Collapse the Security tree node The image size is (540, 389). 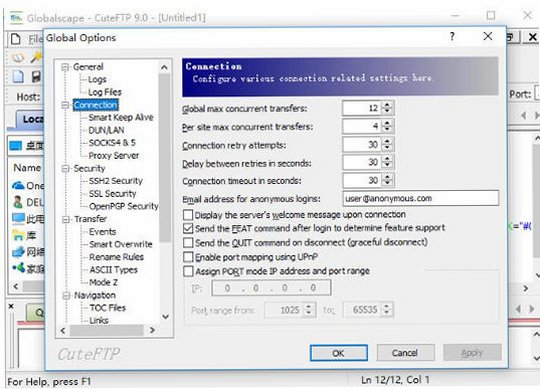tap(65, 168)
